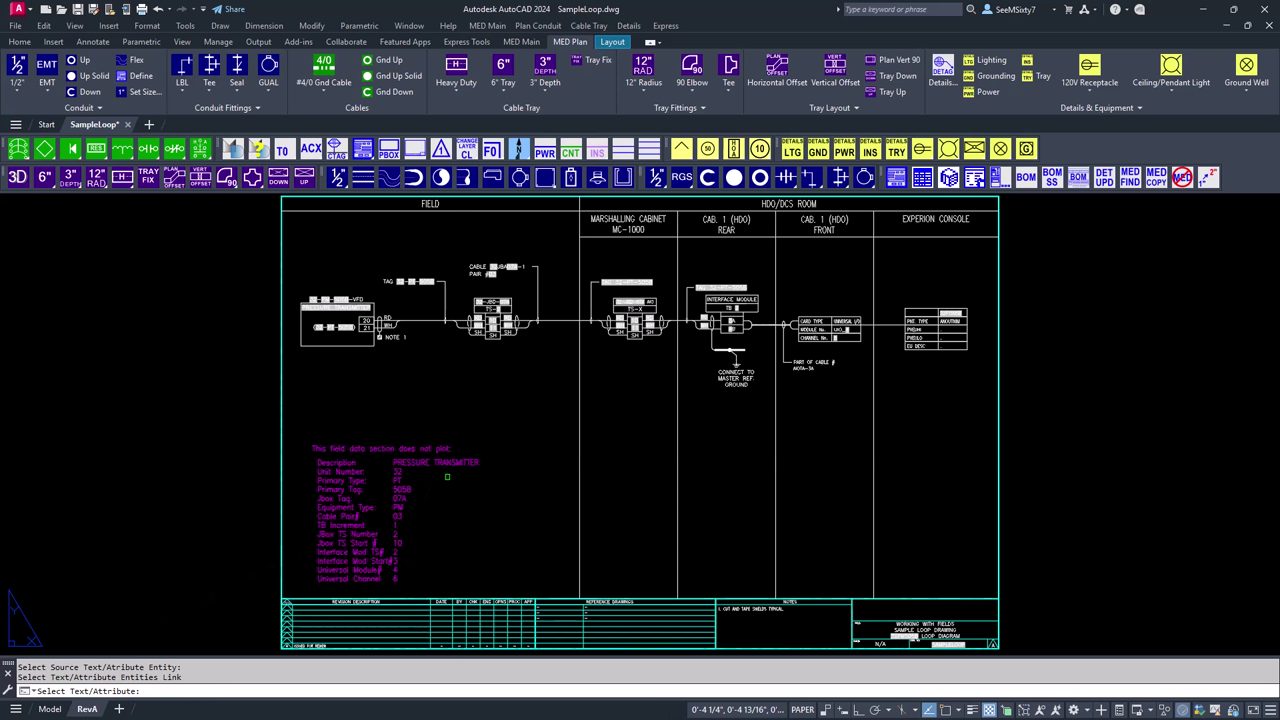Switch to the Model layout tab
Image resolution: width=1280 pixels, height=720 pixels.
[x=49, y=709]
